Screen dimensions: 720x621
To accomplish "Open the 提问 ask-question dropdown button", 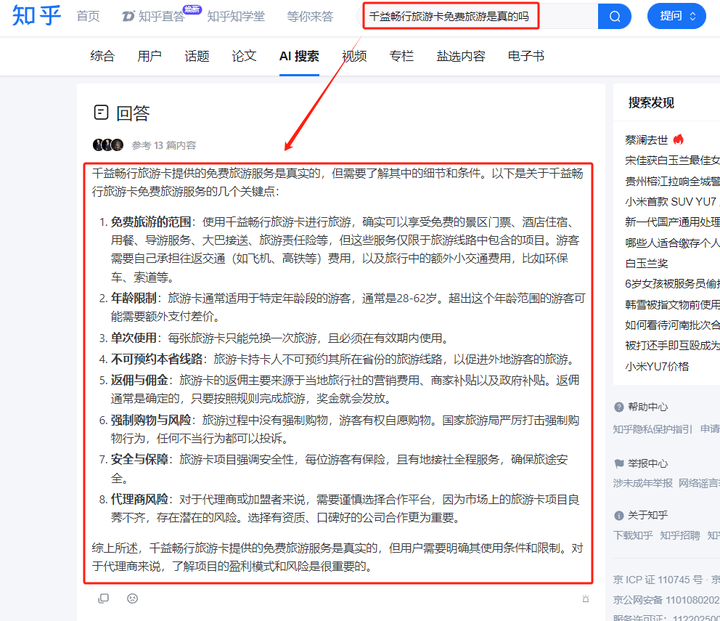I will [x=676, y=16].
